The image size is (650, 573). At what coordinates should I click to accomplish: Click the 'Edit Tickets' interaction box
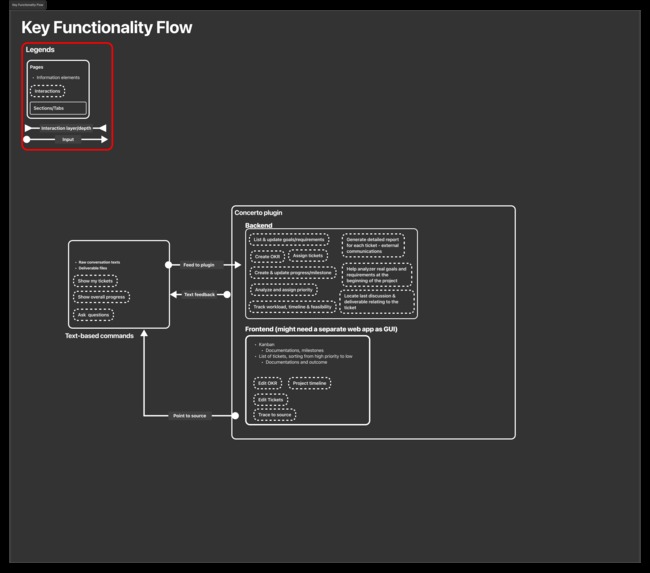(270, 400)
